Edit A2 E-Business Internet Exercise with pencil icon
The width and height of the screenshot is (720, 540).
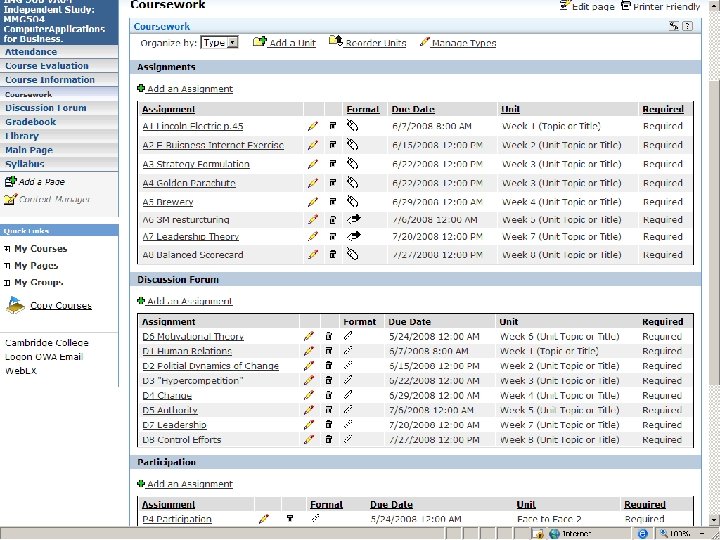(313, 145)
